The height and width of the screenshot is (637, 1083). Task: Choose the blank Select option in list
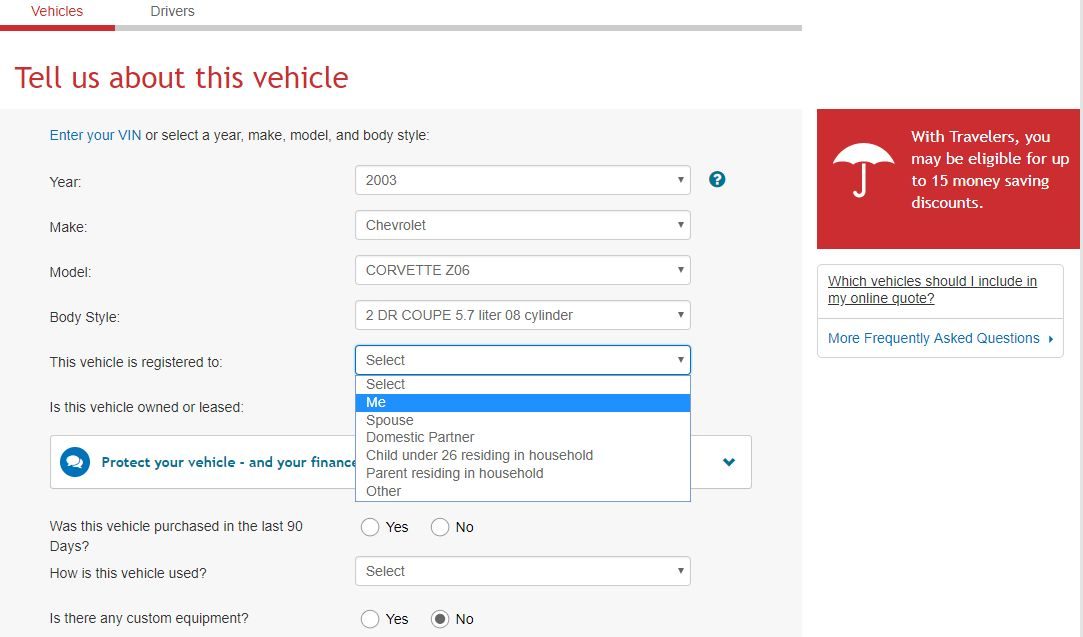(x=523, y=384)
